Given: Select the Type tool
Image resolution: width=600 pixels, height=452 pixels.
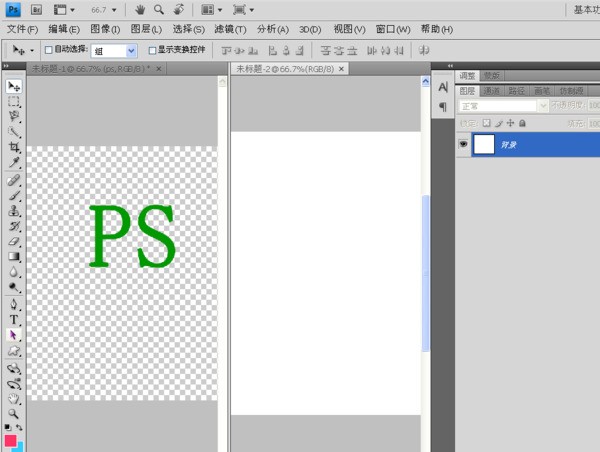Looking at the screenshot, I should [14, 320].
